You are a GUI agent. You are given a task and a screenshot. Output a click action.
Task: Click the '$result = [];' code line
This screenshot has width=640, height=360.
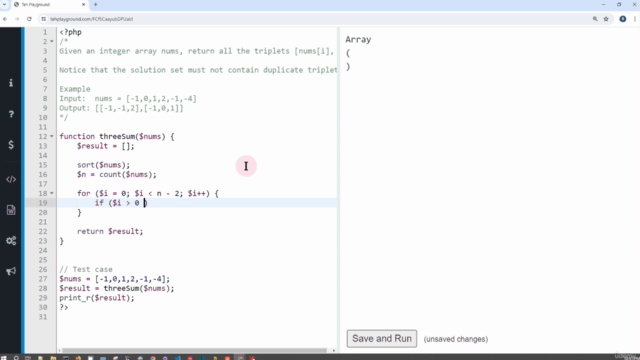click(105, 146)
